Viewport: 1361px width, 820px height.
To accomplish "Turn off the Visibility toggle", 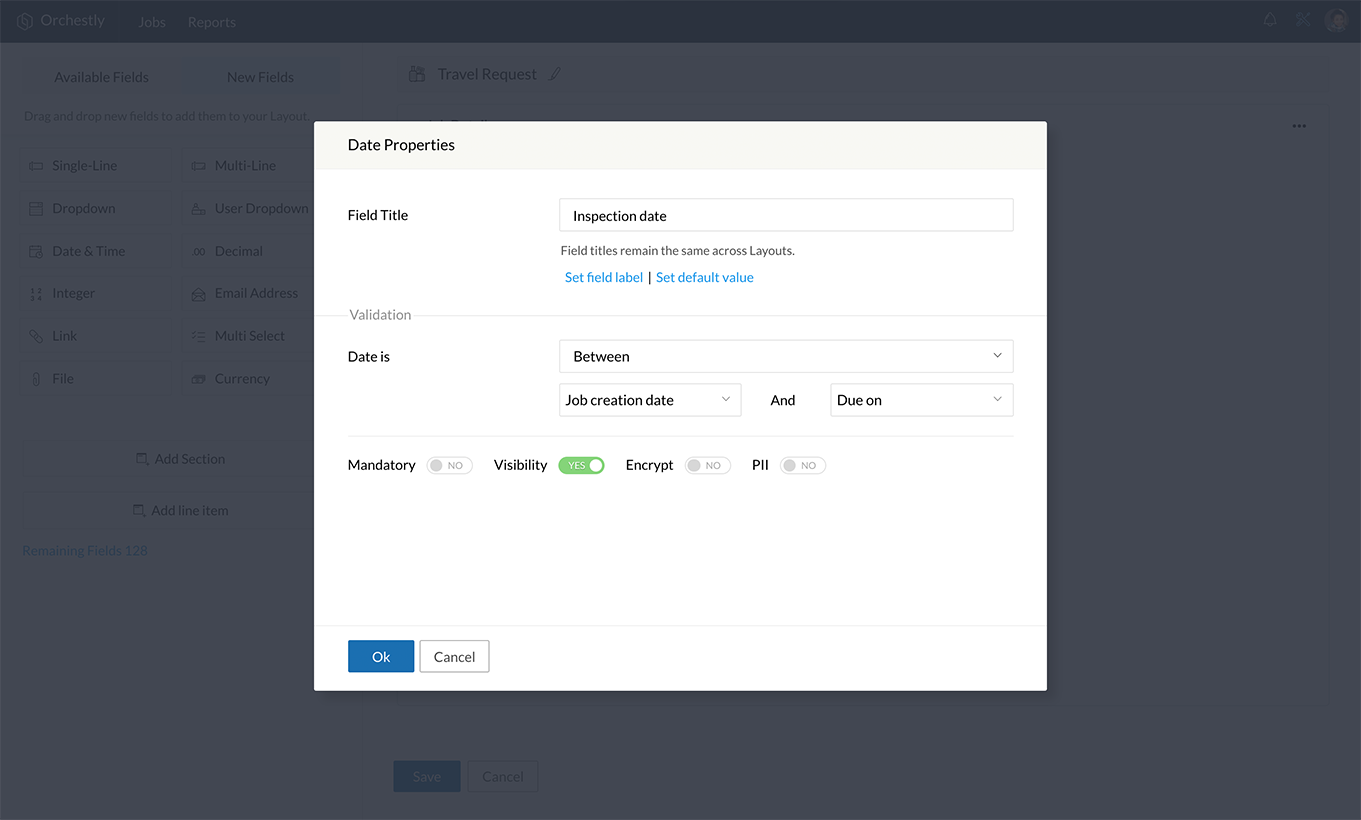I will [x=581, y=465].
